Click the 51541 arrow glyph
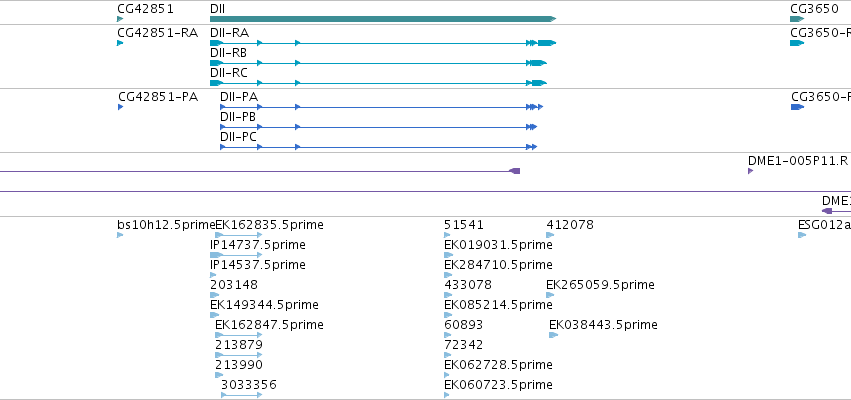This screenshot has height=400, width=851. (x=447, y=235)
